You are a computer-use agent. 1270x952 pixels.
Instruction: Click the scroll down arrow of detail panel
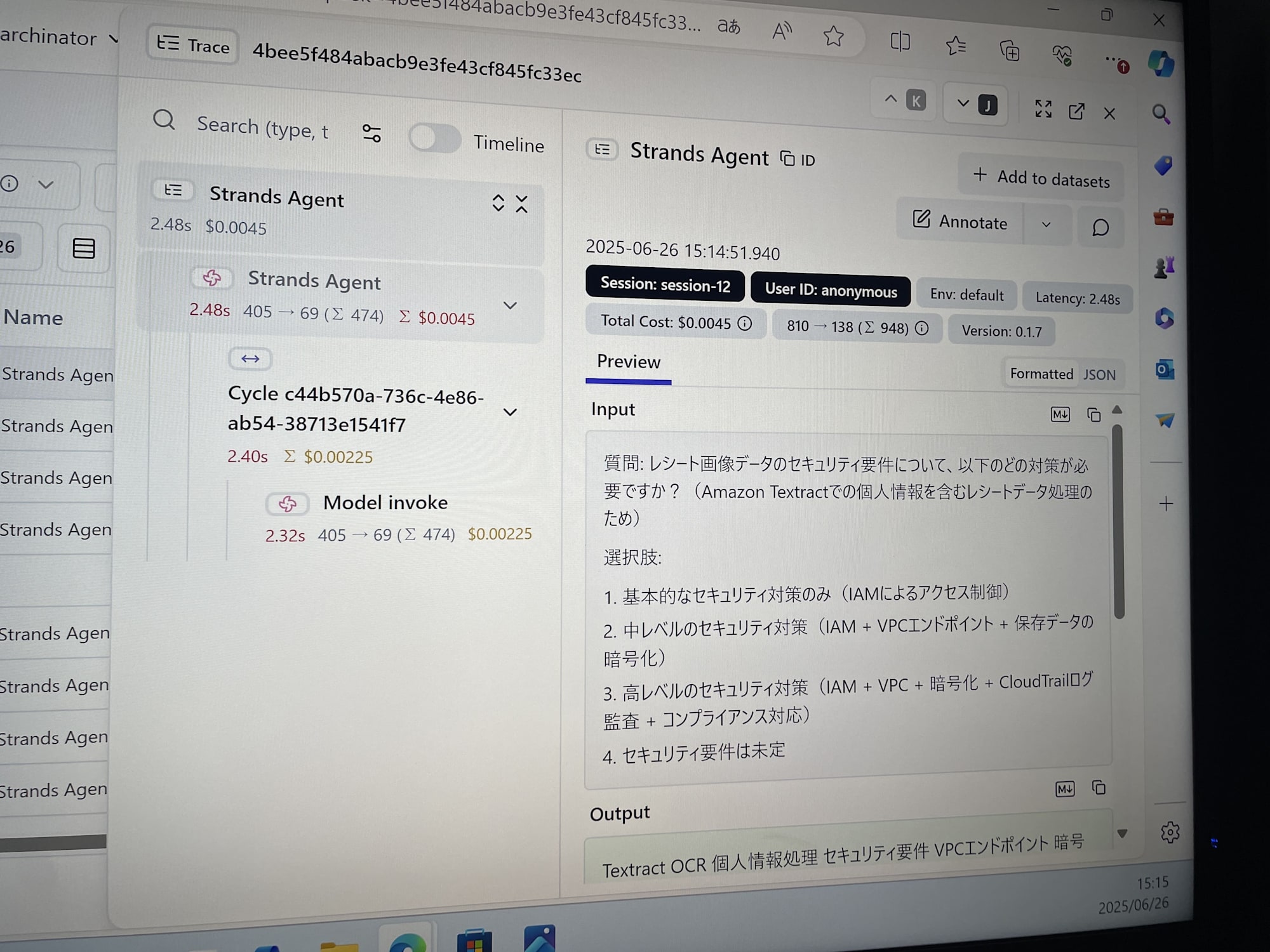[x=1122, y=833]
